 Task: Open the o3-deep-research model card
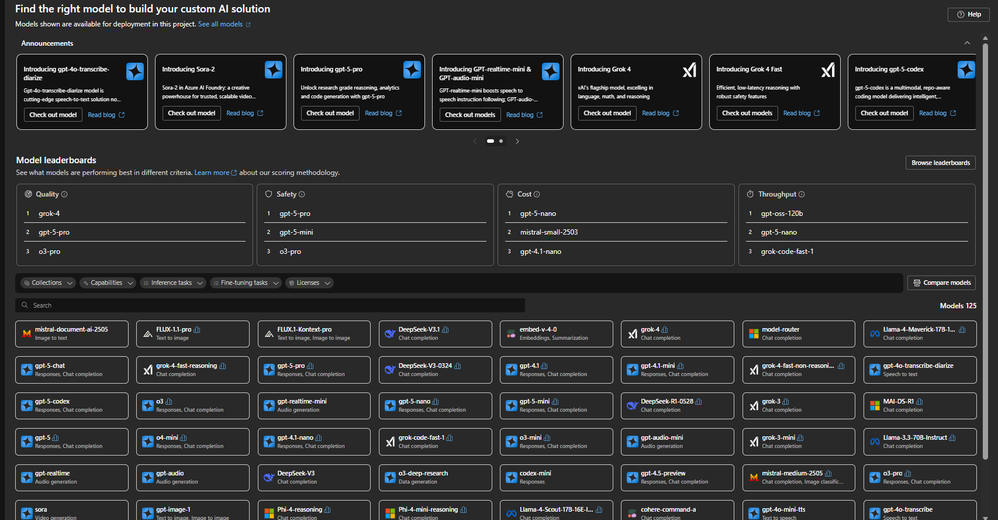435,477
